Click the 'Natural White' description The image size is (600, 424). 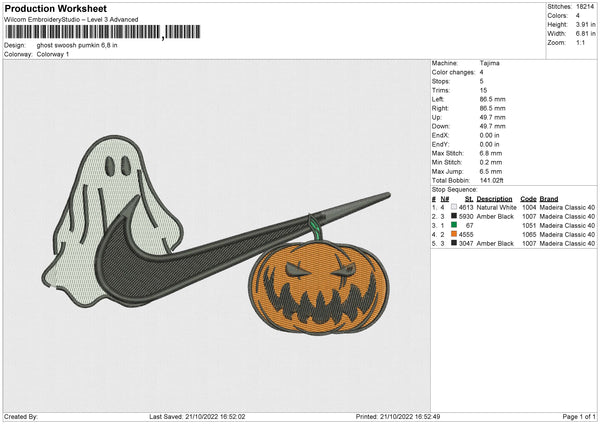coord(497,207)
